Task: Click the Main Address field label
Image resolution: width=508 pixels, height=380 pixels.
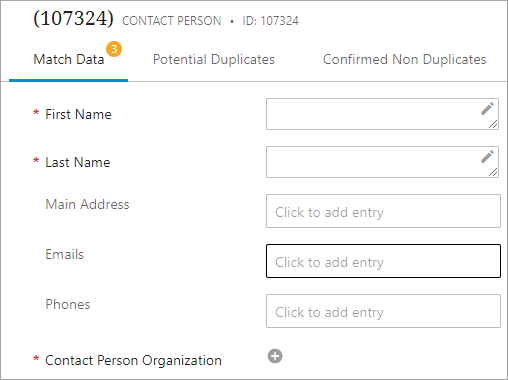Action: pyautogui.click(x=87, y=204)
